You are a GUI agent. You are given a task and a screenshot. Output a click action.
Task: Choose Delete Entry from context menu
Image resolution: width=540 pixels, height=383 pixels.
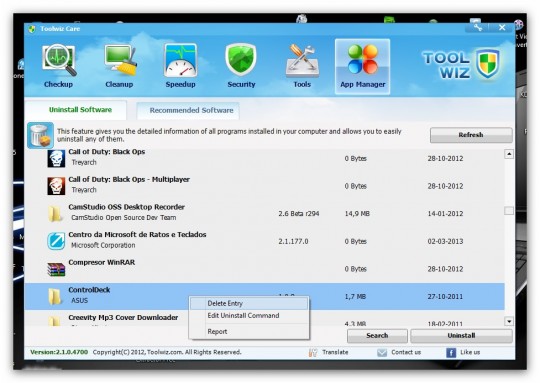pos(249,303)
